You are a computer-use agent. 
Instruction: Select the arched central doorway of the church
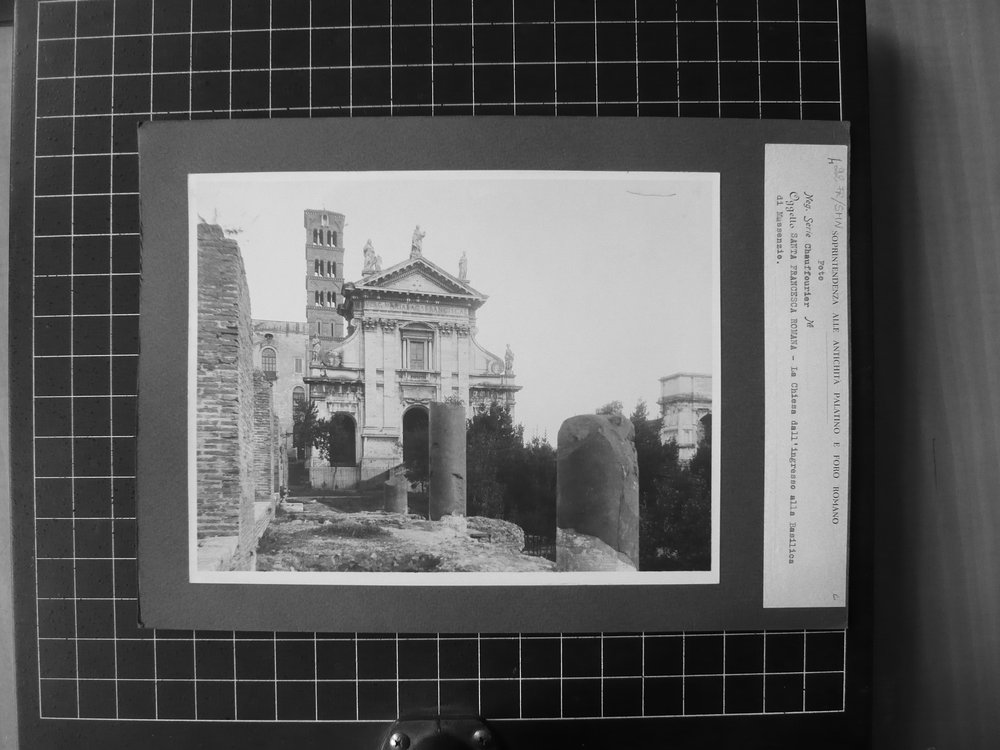pos(416,438)
